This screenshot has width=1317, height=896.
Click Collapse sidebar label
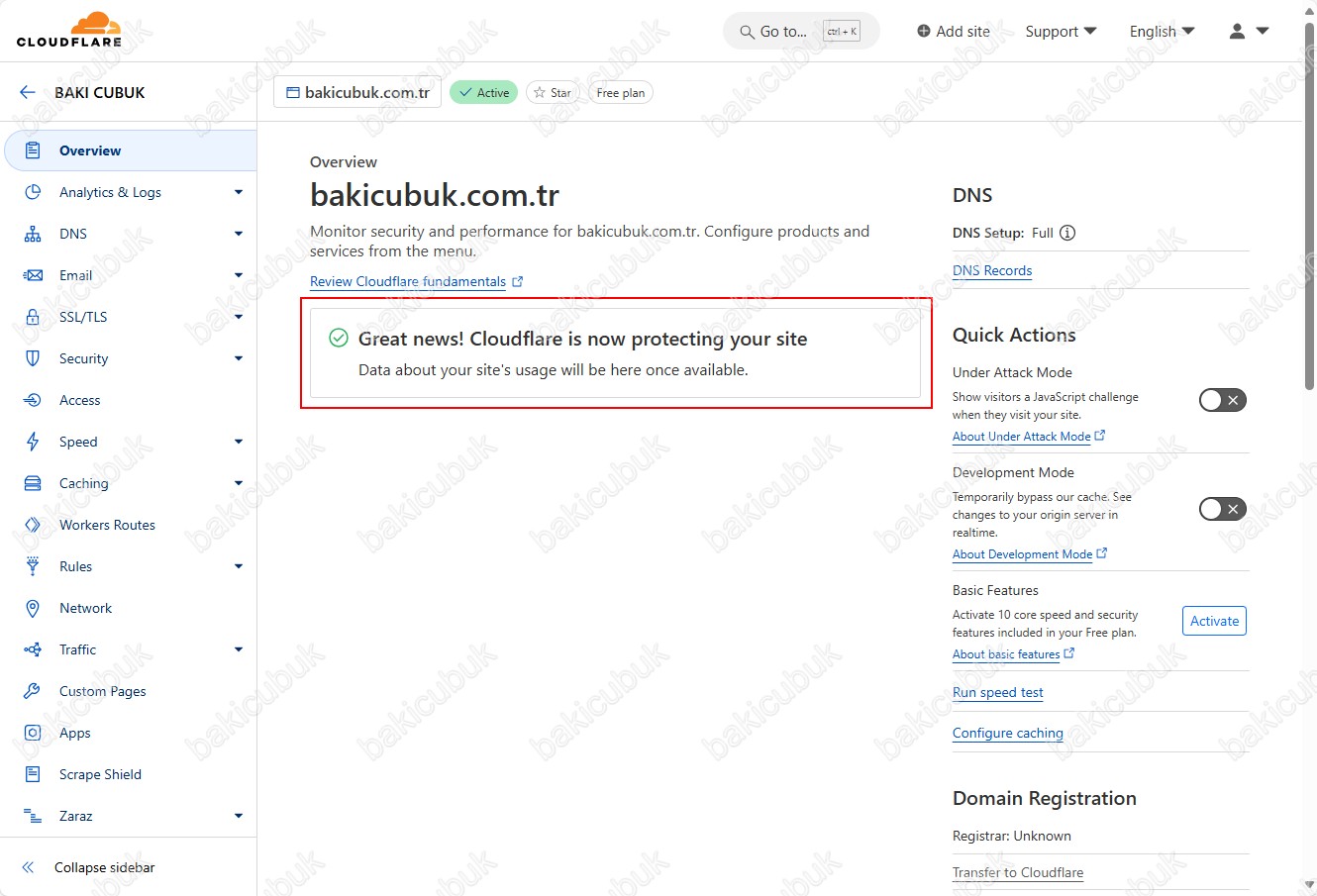click(105, 867)
